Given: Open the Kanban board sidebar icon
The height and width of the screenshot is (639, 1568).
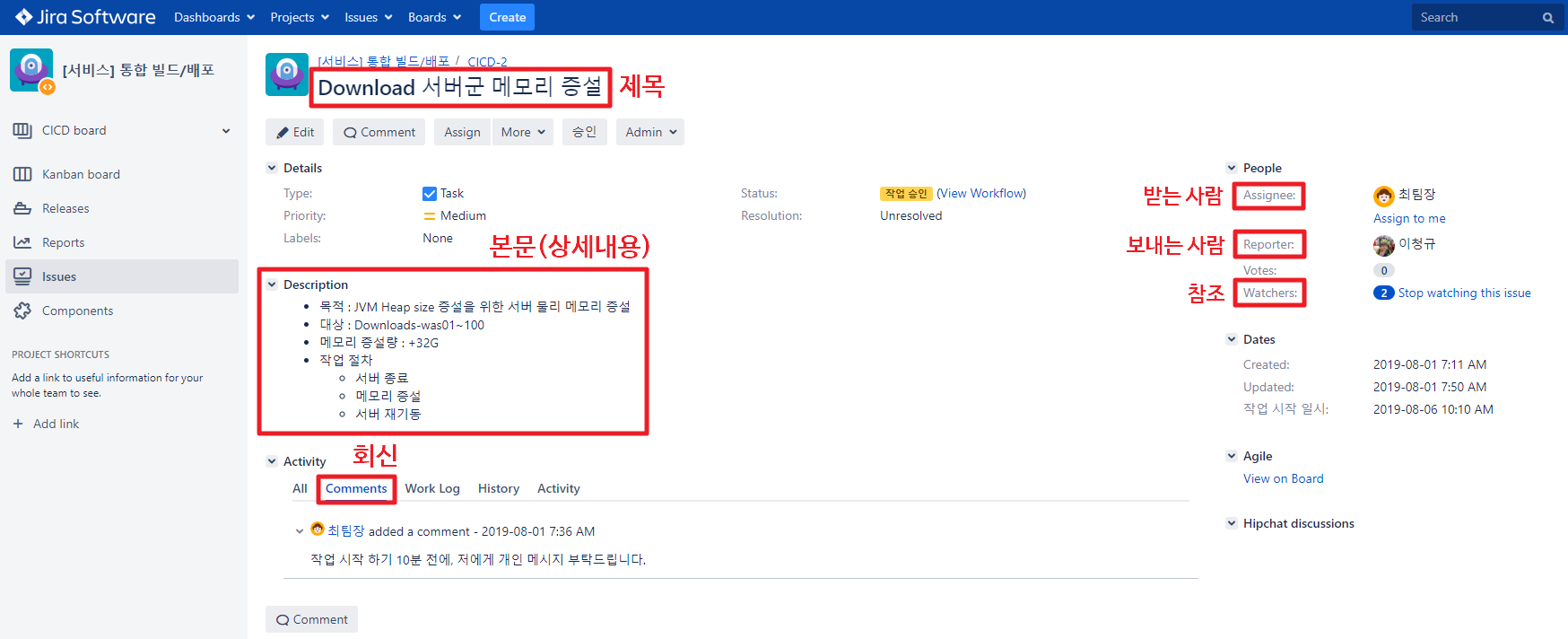Looking at the screenshot, I should coord(22,174).
